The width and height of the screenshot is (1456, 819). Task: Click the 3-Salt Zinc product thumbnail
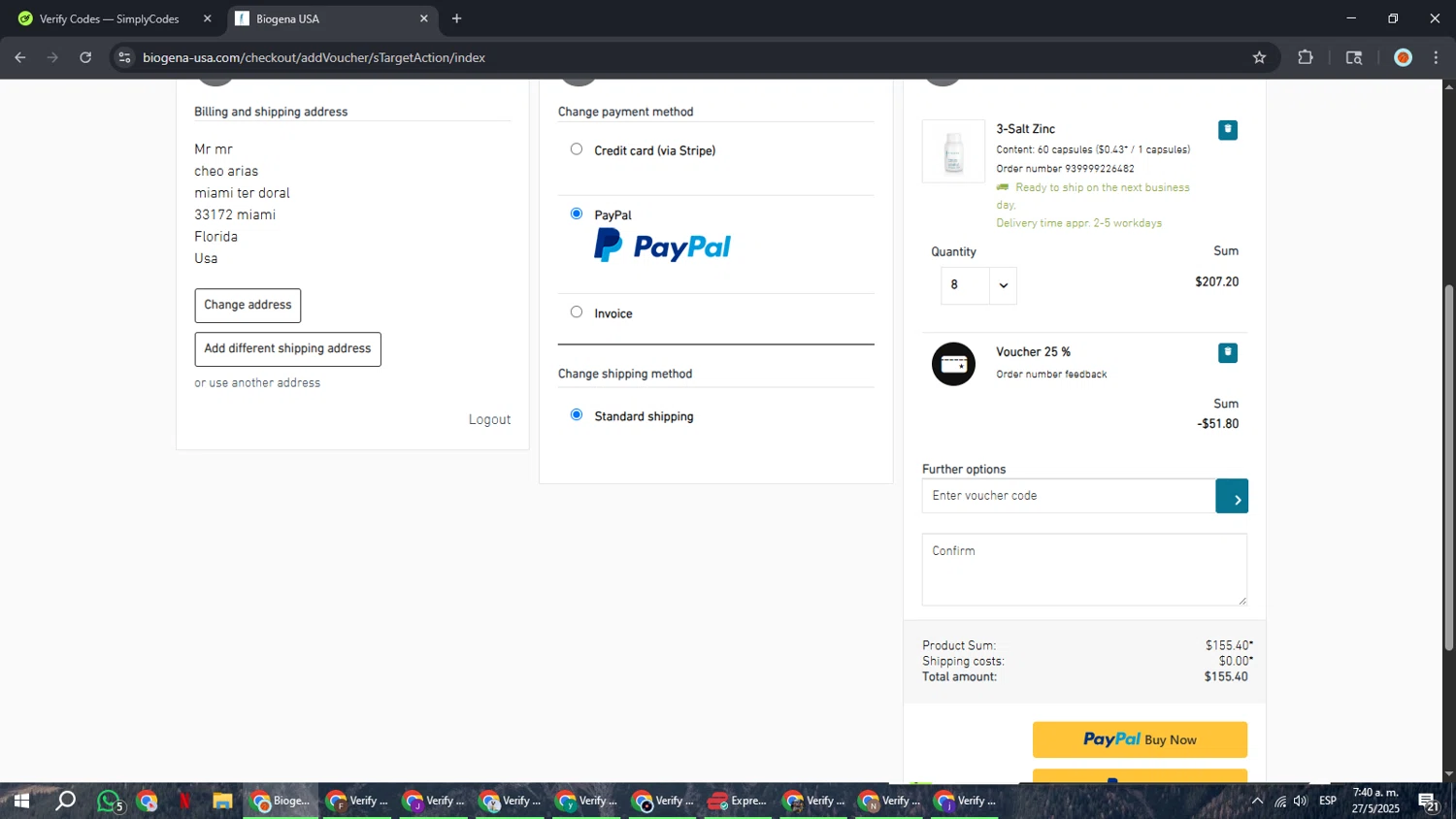[953, 151]
